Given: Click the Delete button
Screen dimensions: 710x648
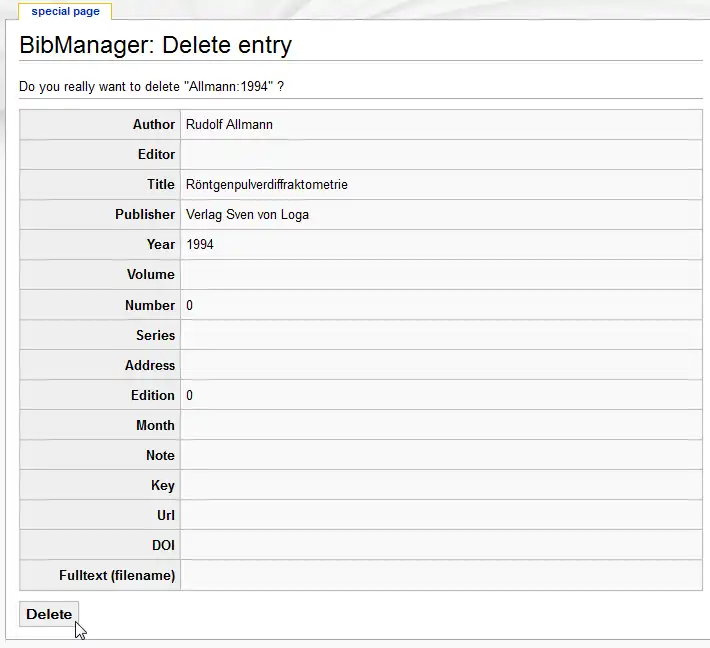Looking at the screenshot, I should (49, 614).
